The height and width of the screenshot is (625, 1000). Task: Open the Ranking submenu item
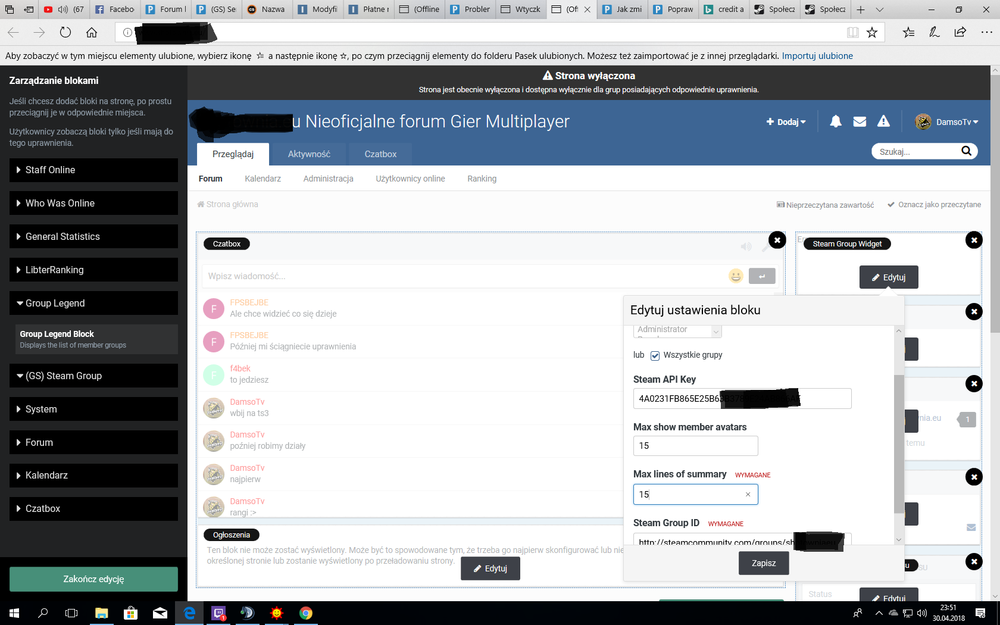coord(482,179)
